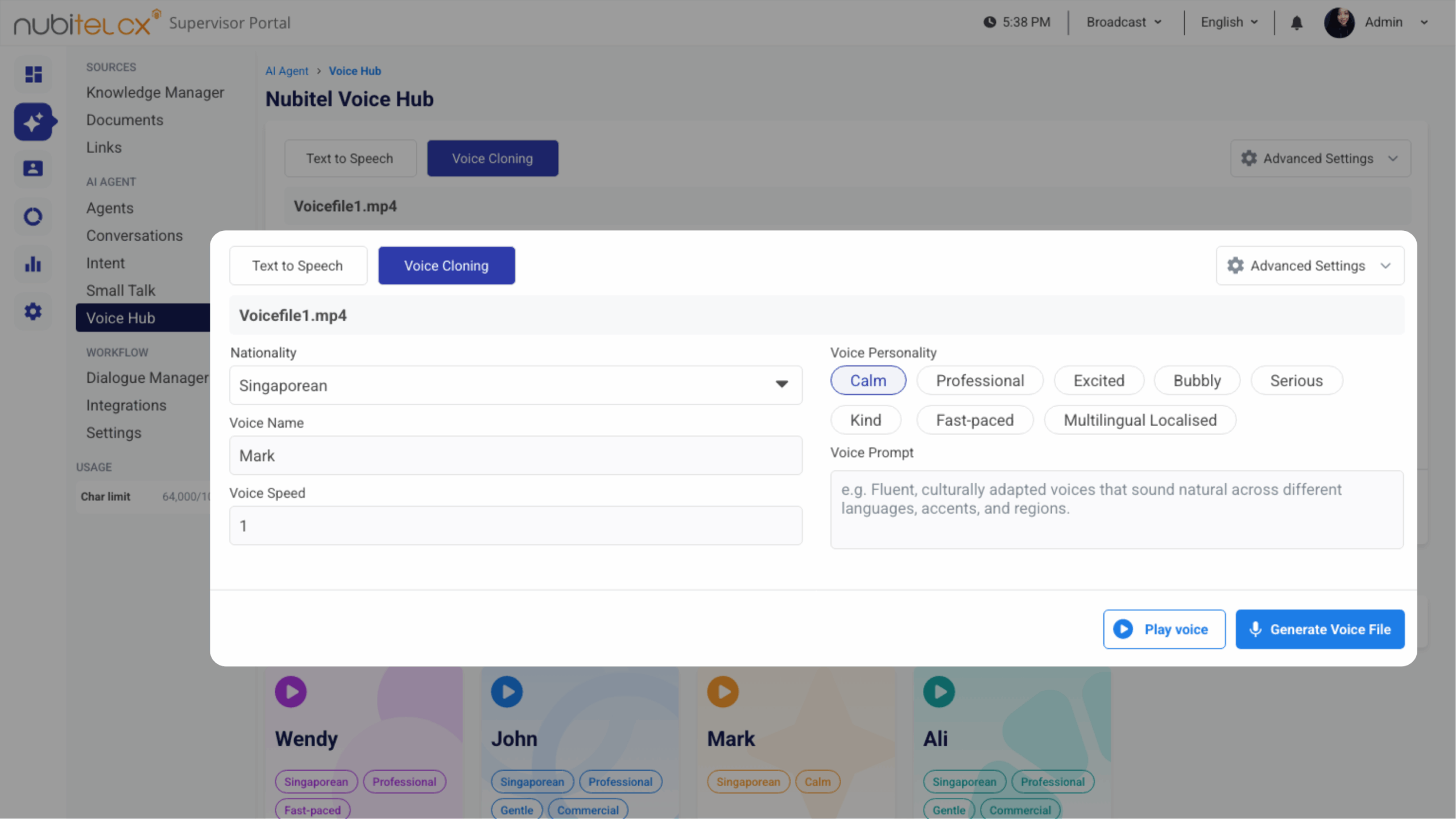Screen dimensions: 1456x819
Task: Select background Text to Speech tab
Action: pyautogui.click(x=350, y=158)
